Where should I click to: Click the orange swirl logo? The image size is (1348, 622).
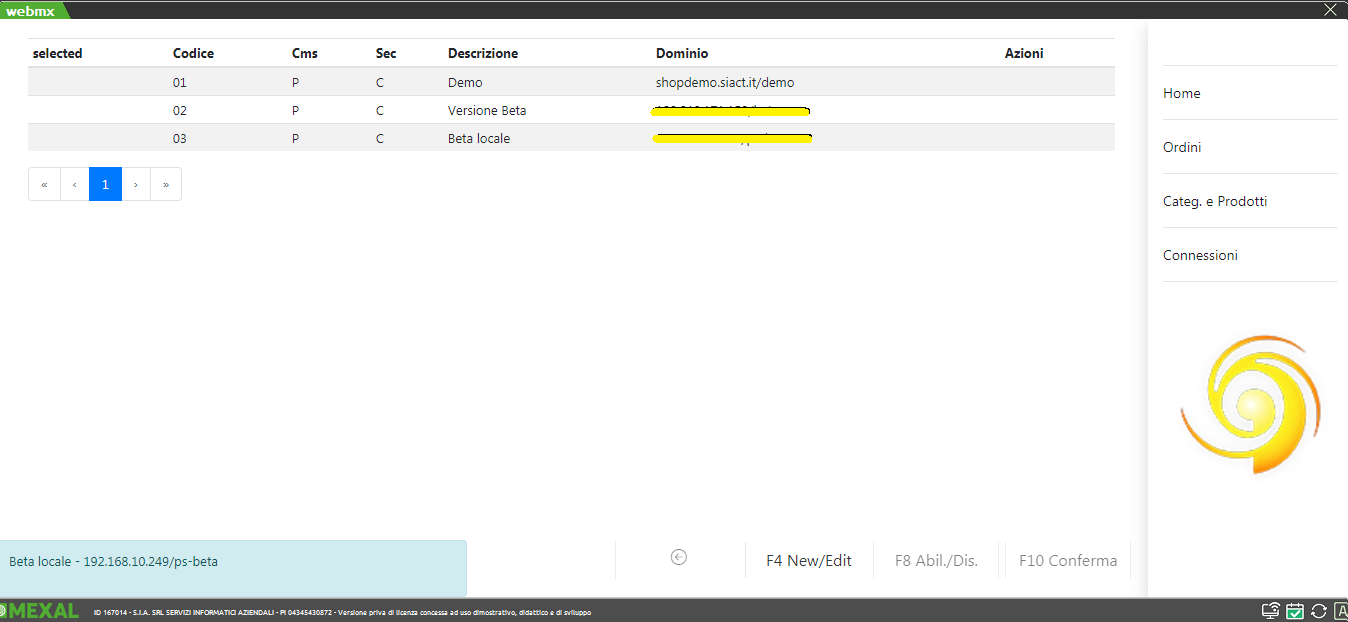pyautogui.click(x=1250, y=404)
